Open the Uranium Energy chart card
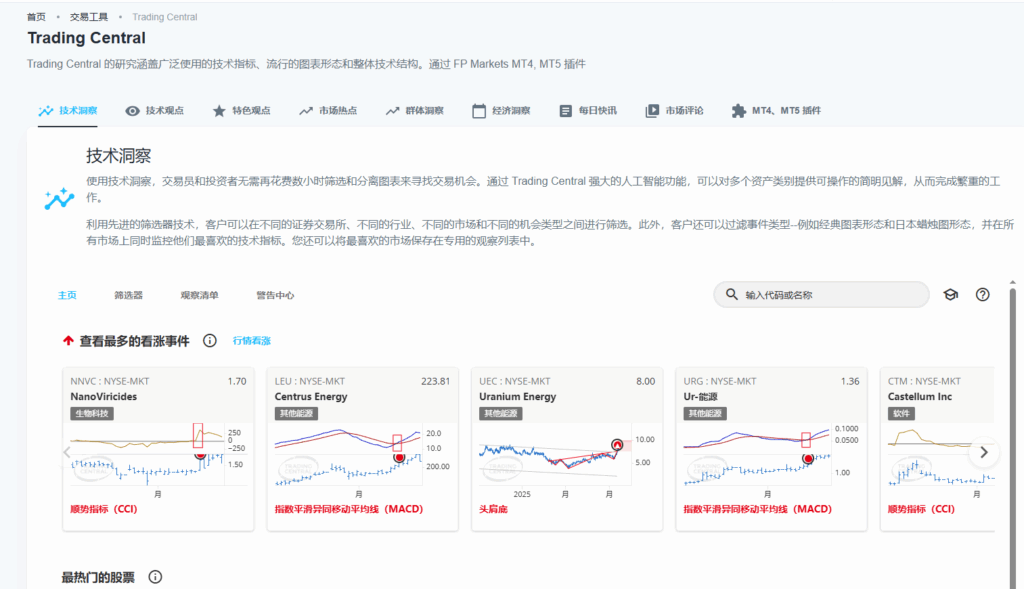This screenshot has width=1024, height=589. point(566,450)
